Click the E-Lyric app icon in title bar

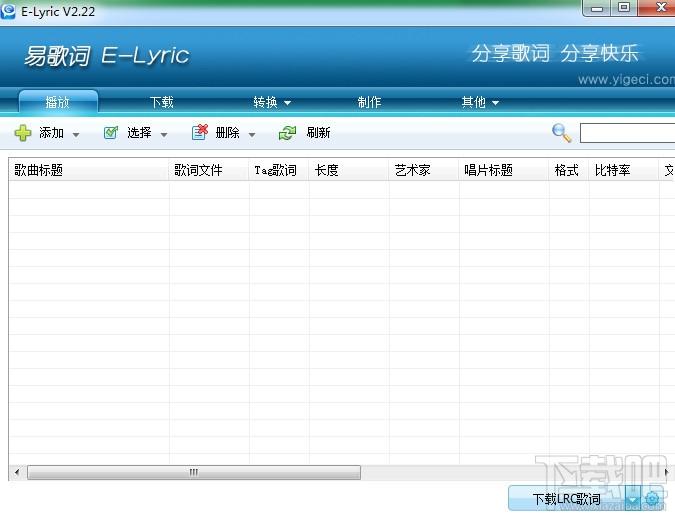[x=9, y=10]
